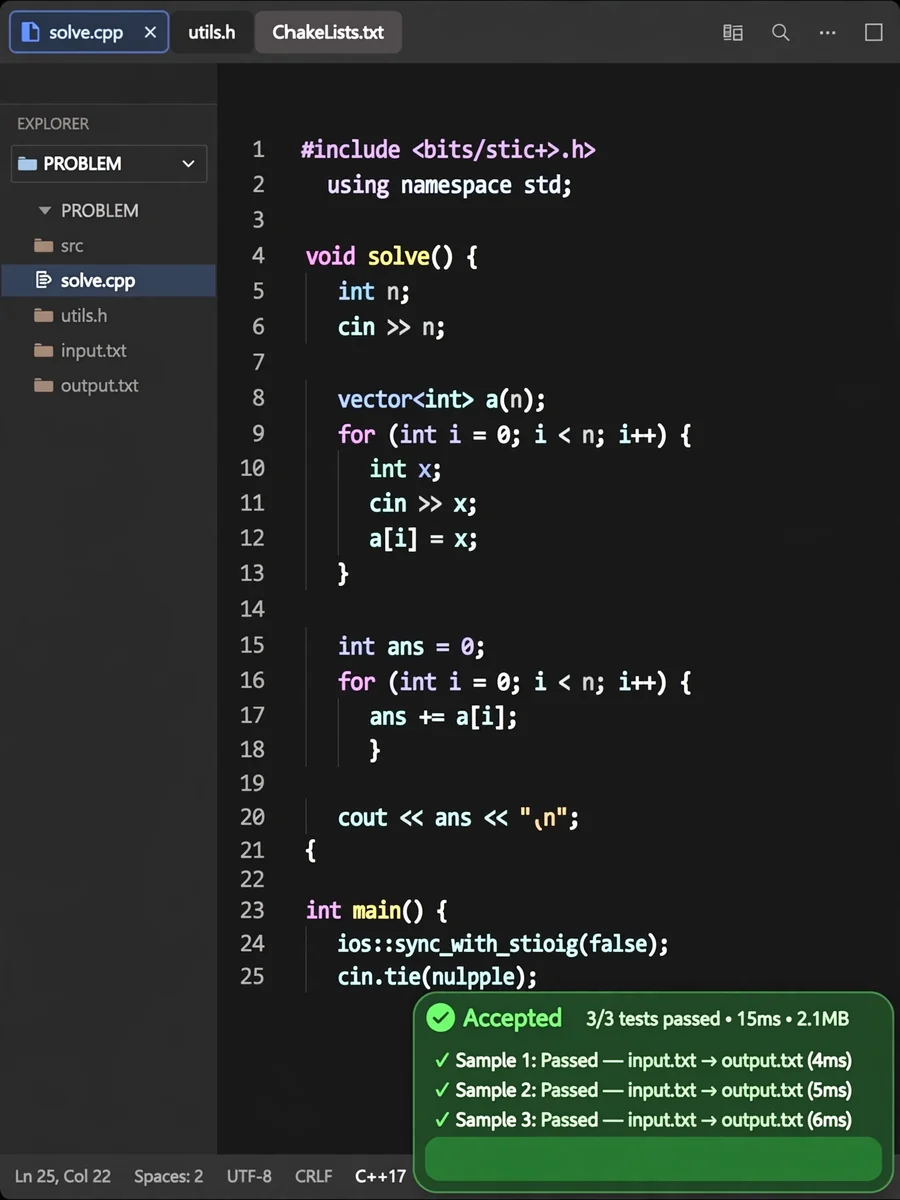Click the 'ans += a[i];' line

[443, 717]
